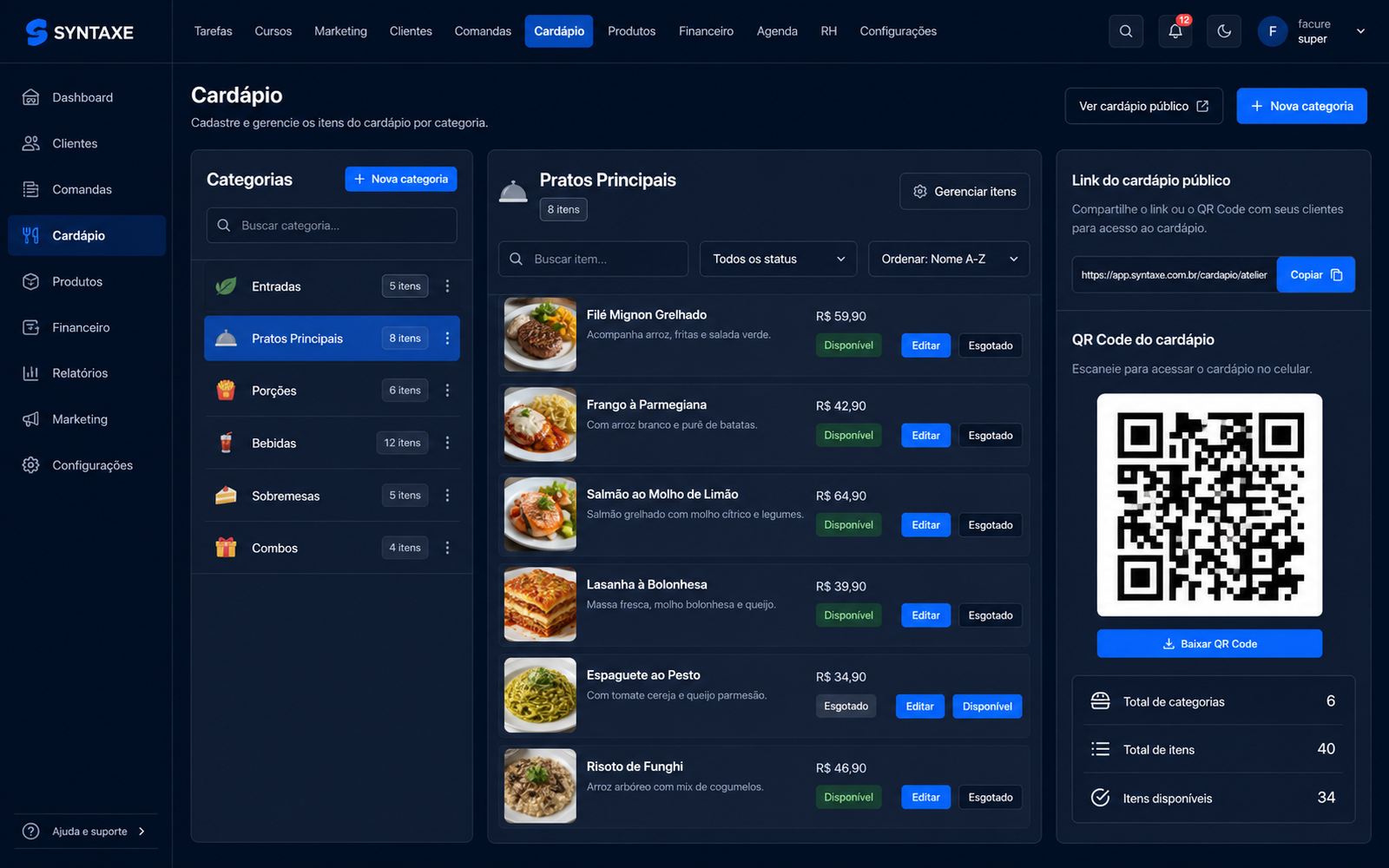Click the QR code image

click(1209, 505)
